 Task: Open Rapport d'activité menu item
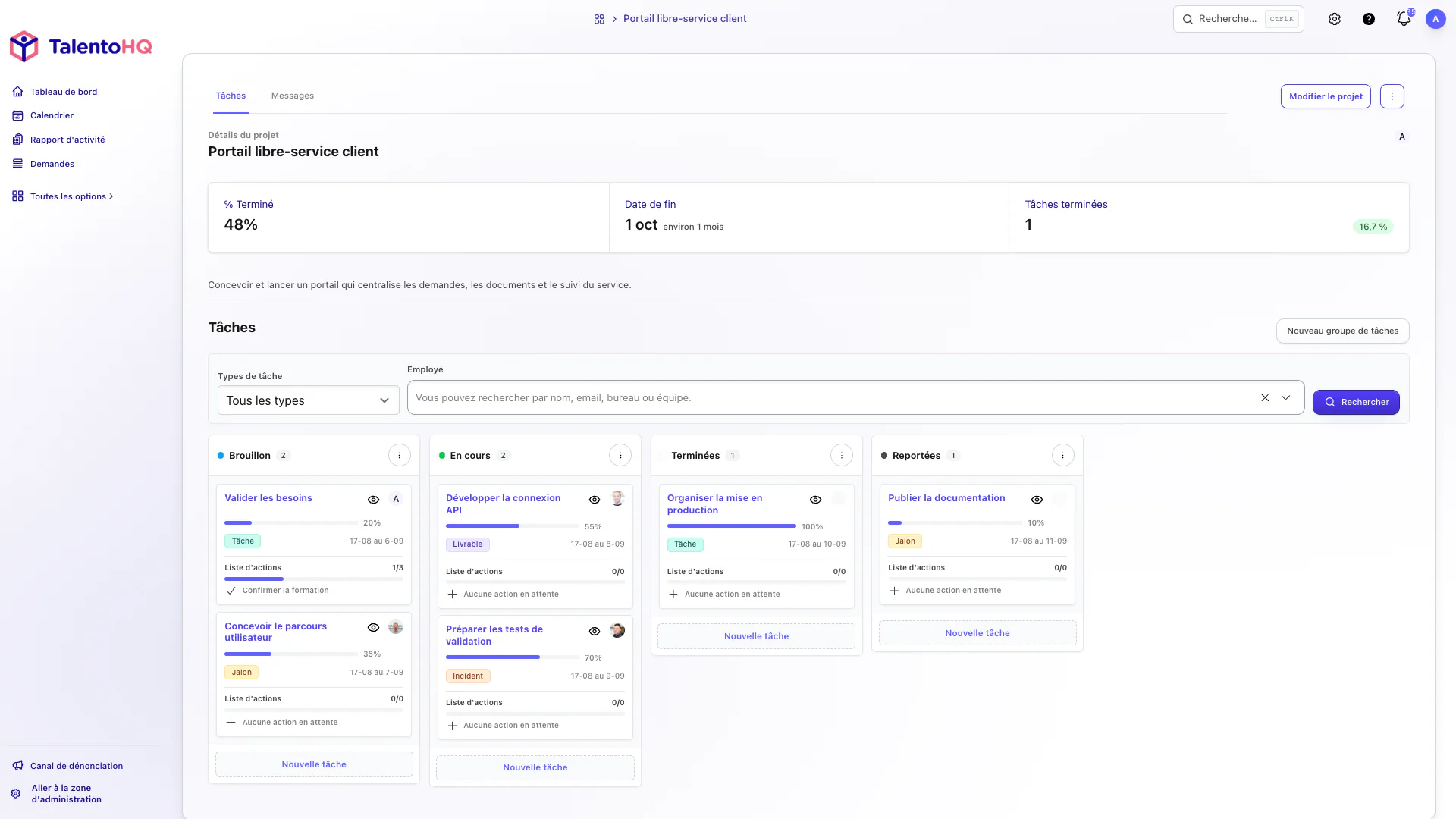click(67, 140)
